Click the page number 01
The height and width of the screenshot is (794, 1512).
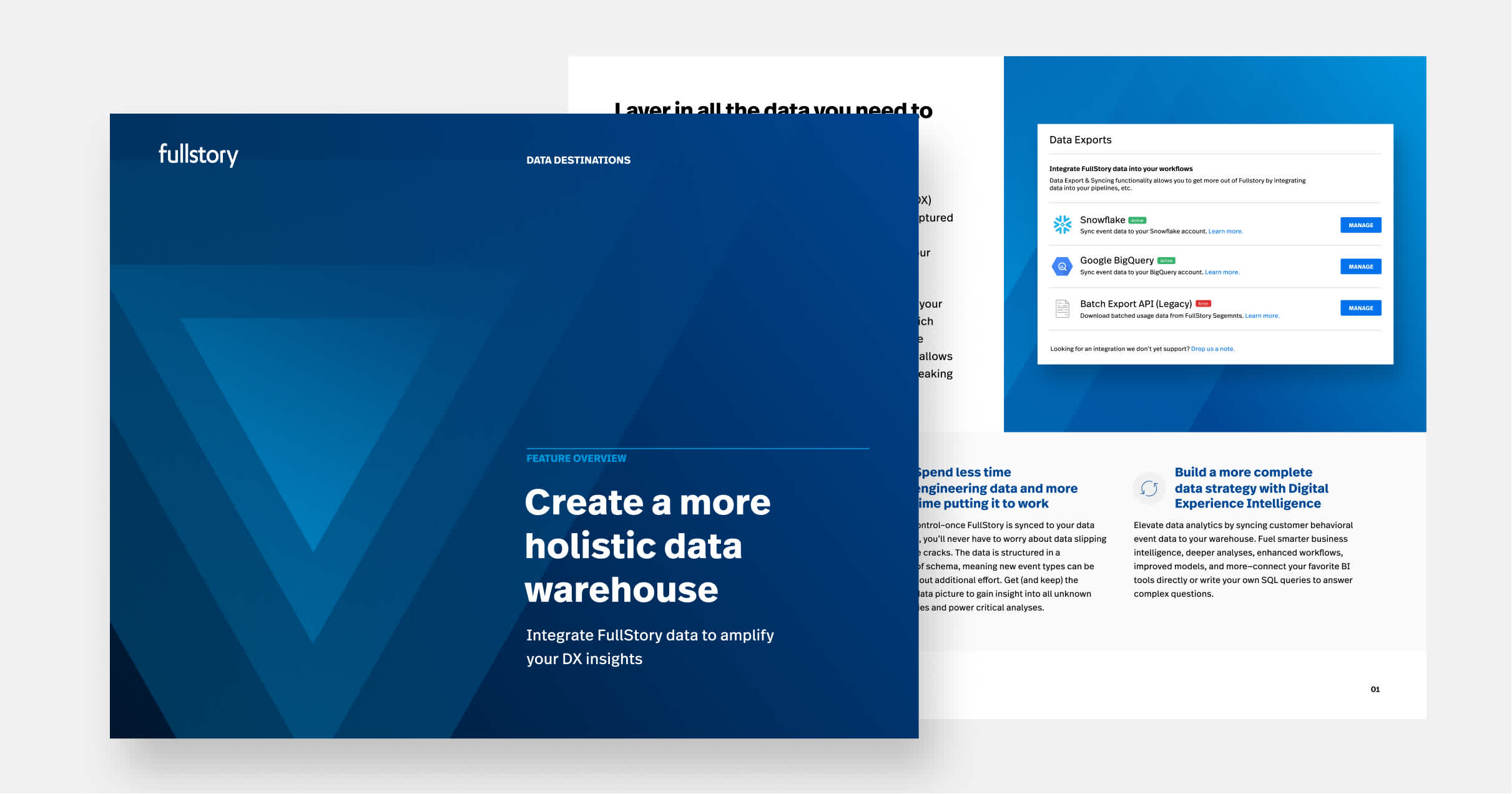[1375, 690]
